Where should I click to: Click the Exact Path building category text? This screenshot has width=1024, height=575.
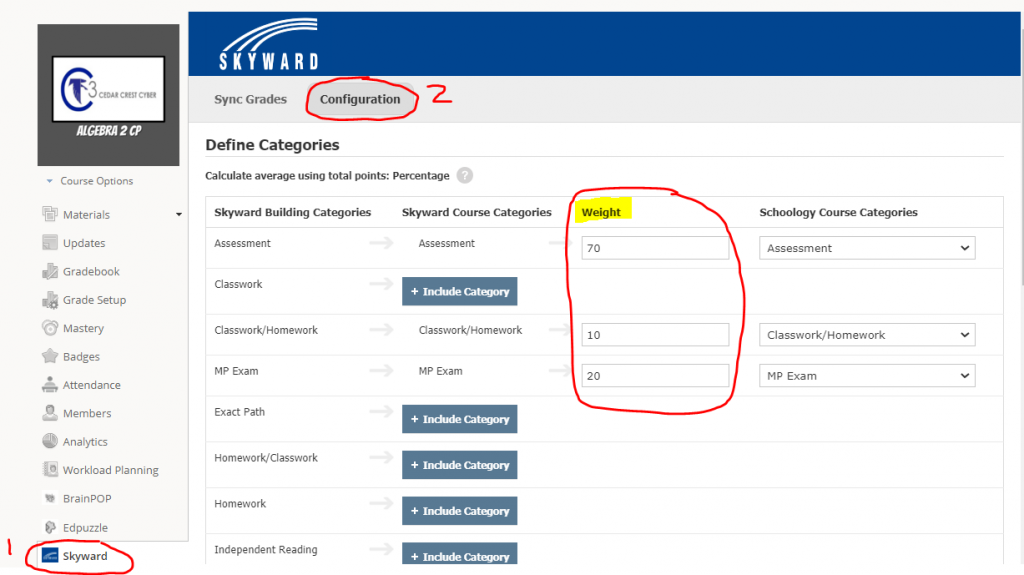[x=240, y=412]
